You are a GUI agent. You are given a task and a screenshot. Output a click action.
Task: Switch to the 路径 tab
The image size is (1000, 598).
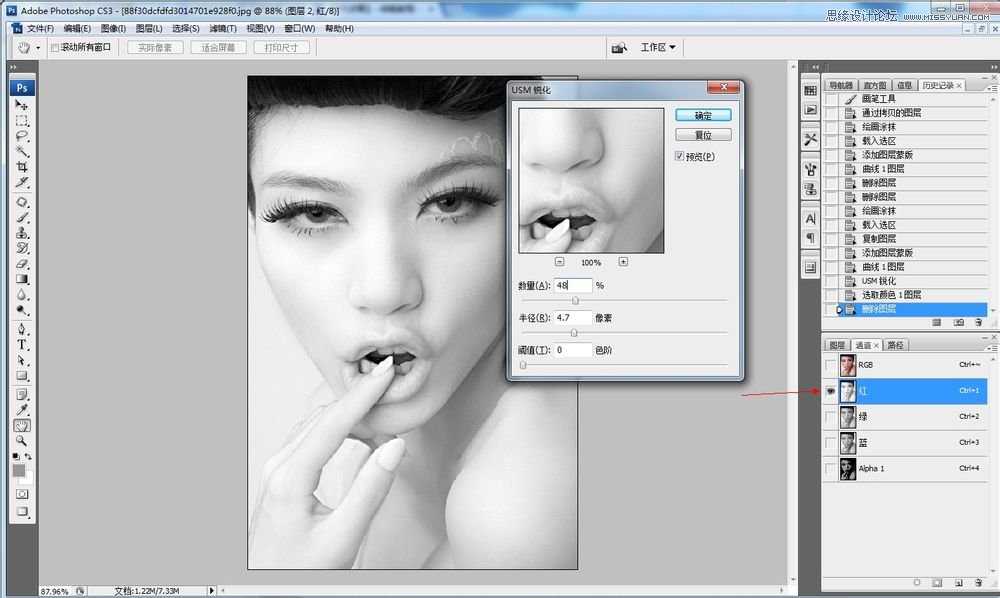(x=895, y=345)
